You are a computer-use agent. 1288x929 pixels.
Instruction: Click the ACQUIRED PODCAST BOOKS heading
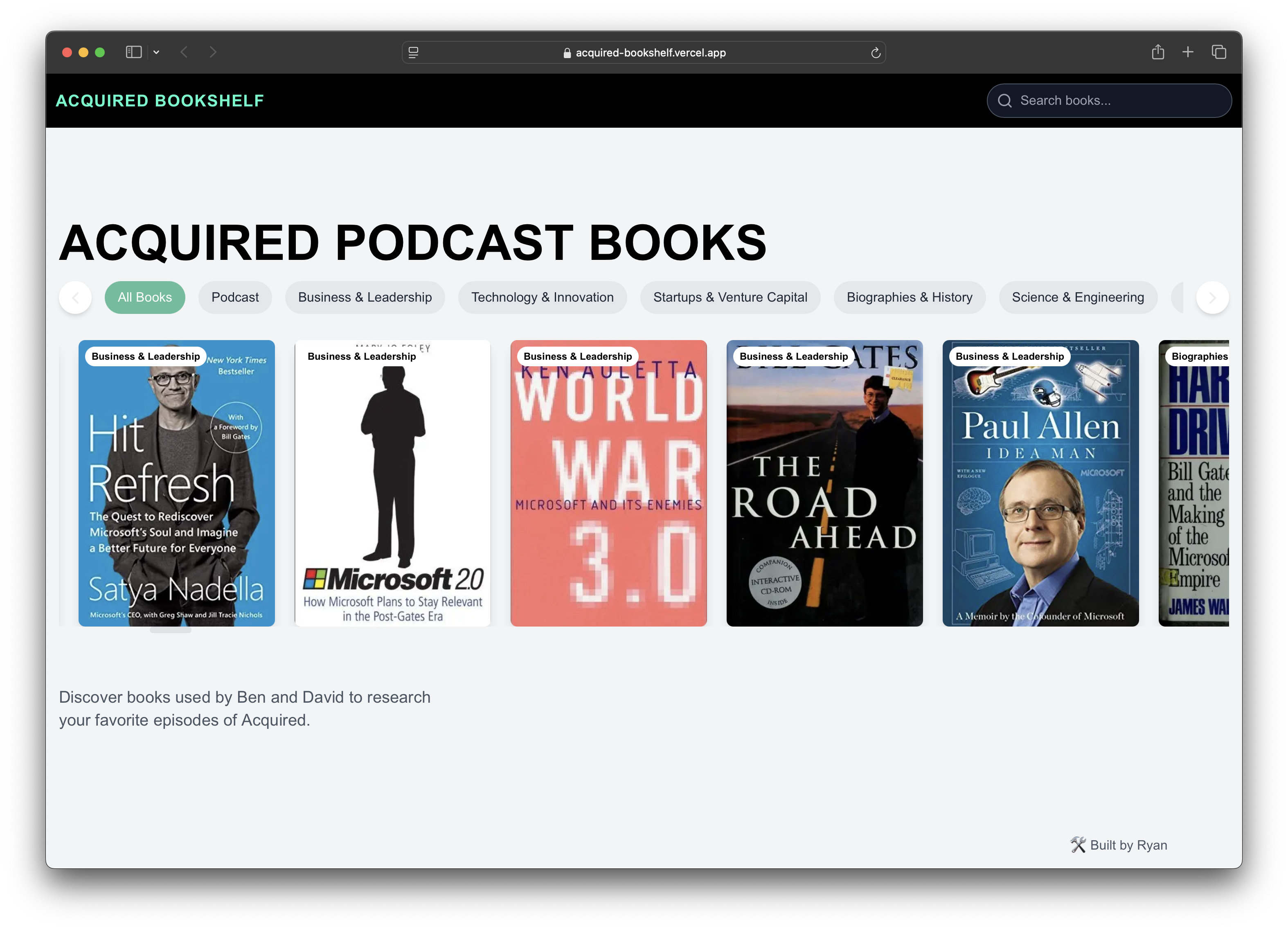click(x=413, y=243)
